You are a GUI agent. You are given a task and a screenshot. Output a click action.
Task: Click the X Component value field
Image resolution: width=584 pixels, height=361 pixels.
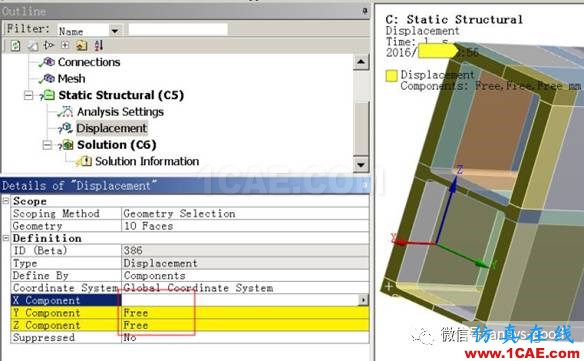pyautogui.click(x=240, y=300)
